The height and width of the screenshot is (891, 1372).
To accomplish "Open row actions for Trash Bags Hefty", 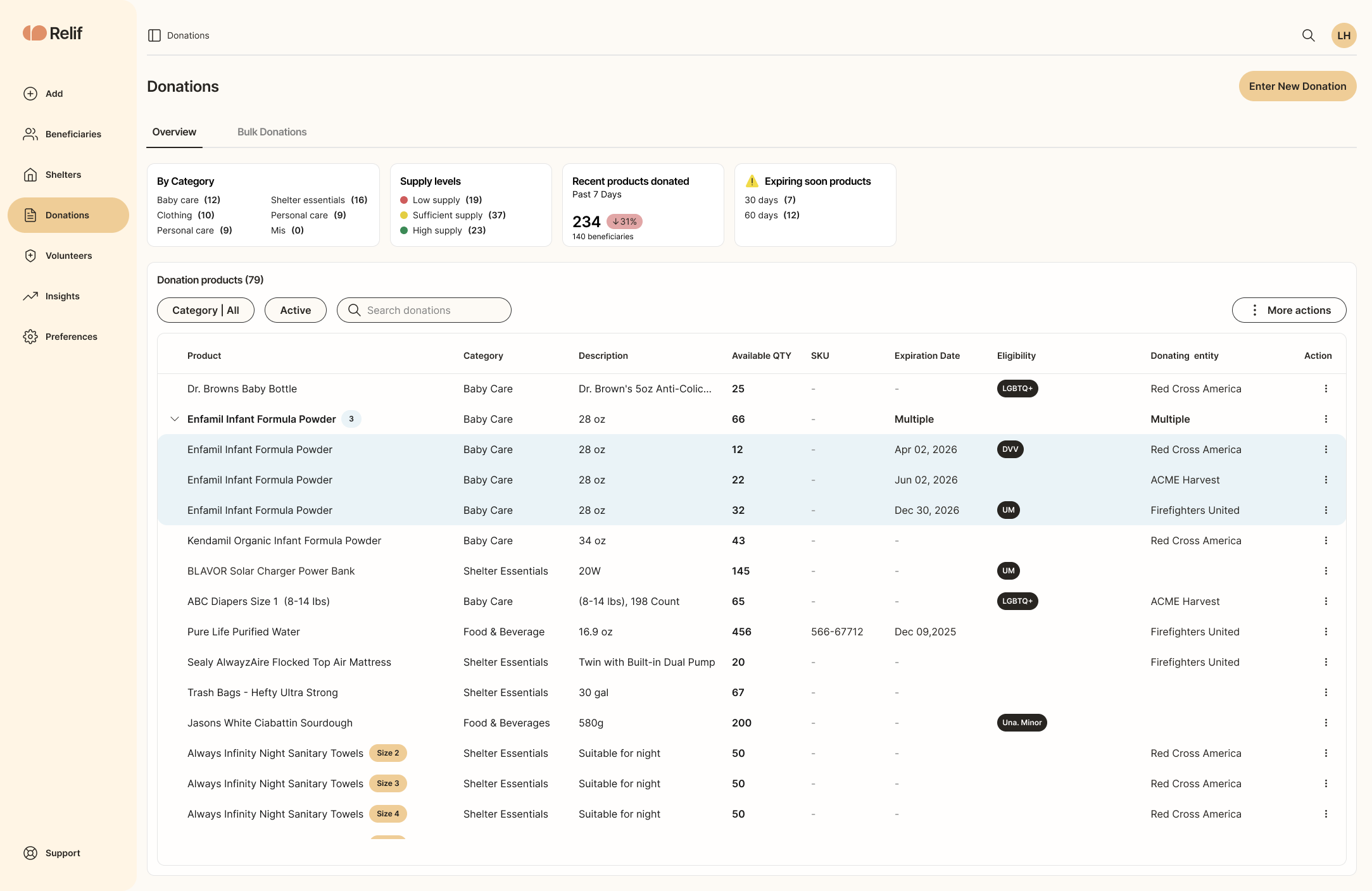I will (x=1326, y=692).
